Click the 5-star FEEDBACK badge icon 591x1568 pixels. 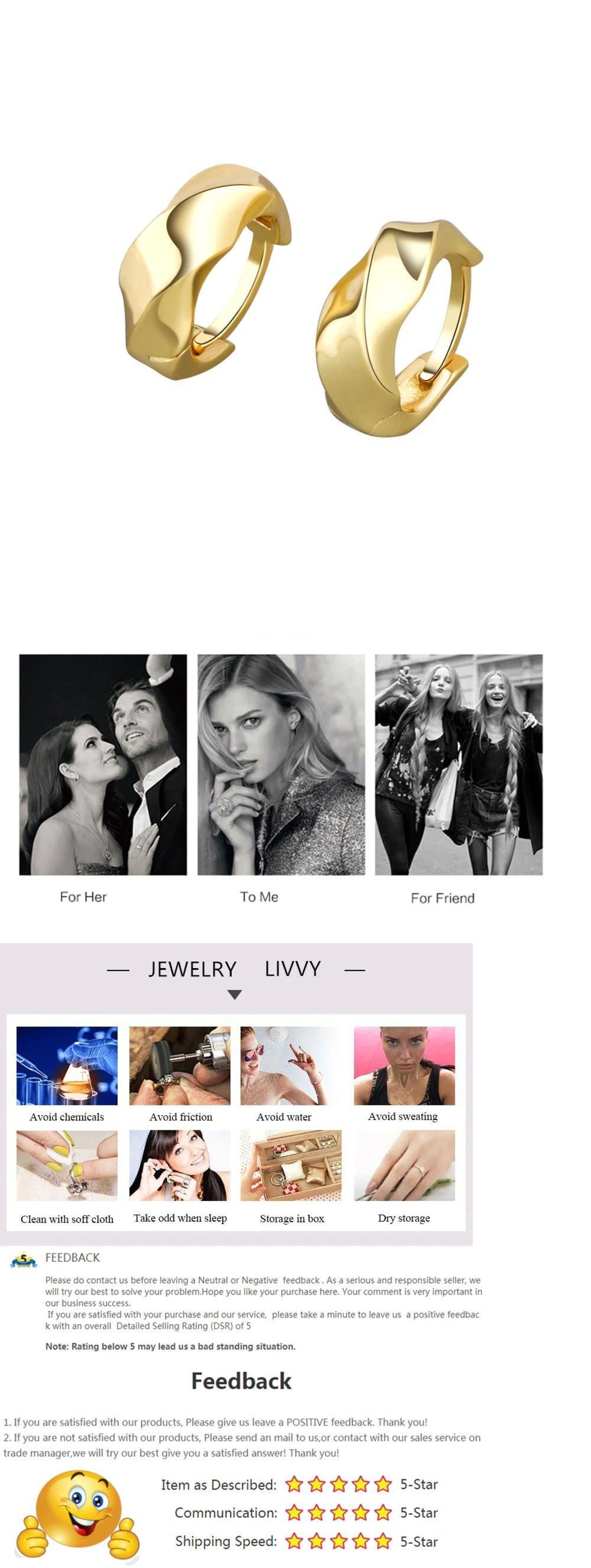pyautogui.click(x=24, y=1260)
